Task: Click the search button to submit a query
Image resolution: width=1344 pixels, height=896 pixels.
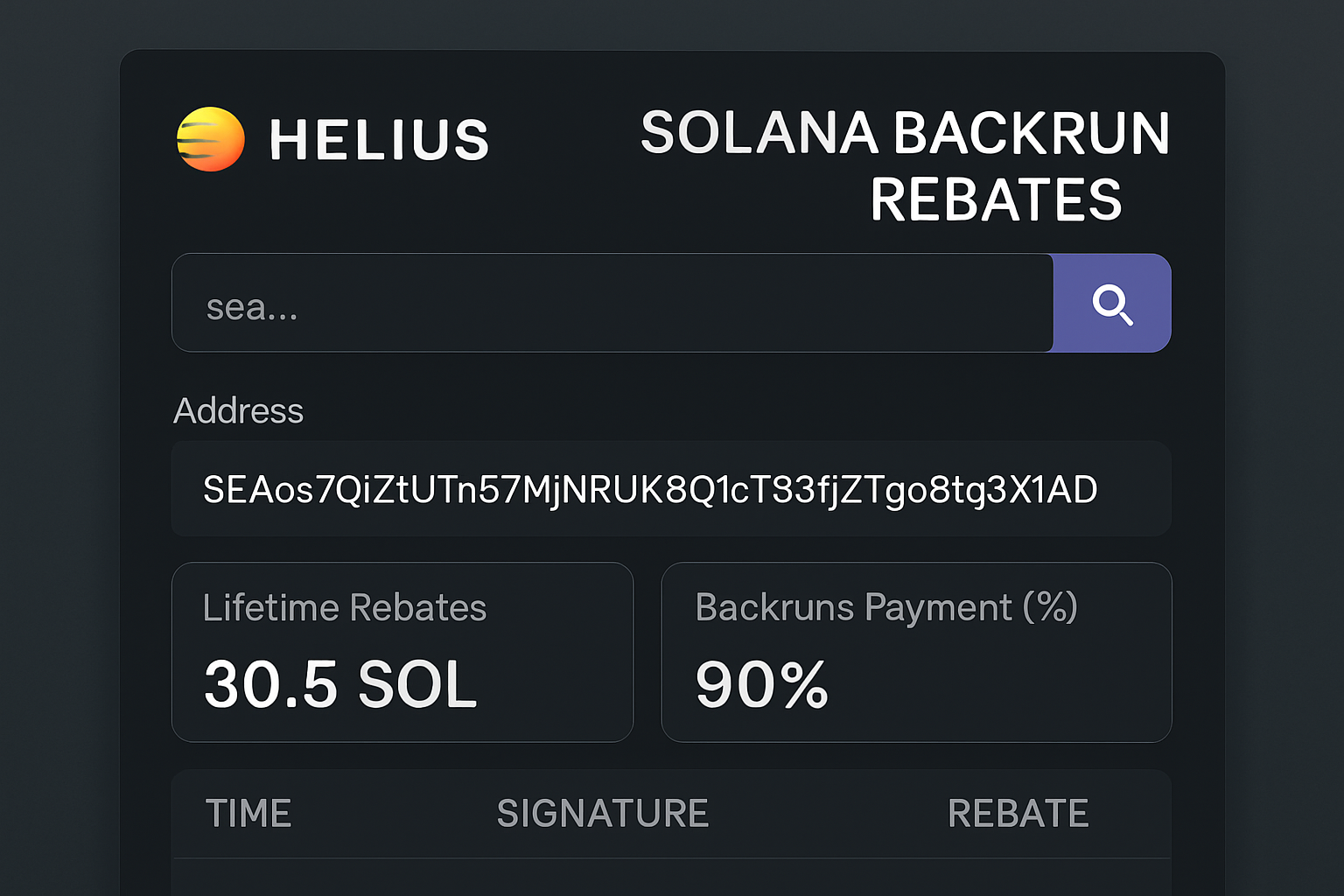Action: pyautogui.click(x=1112, y=304)
